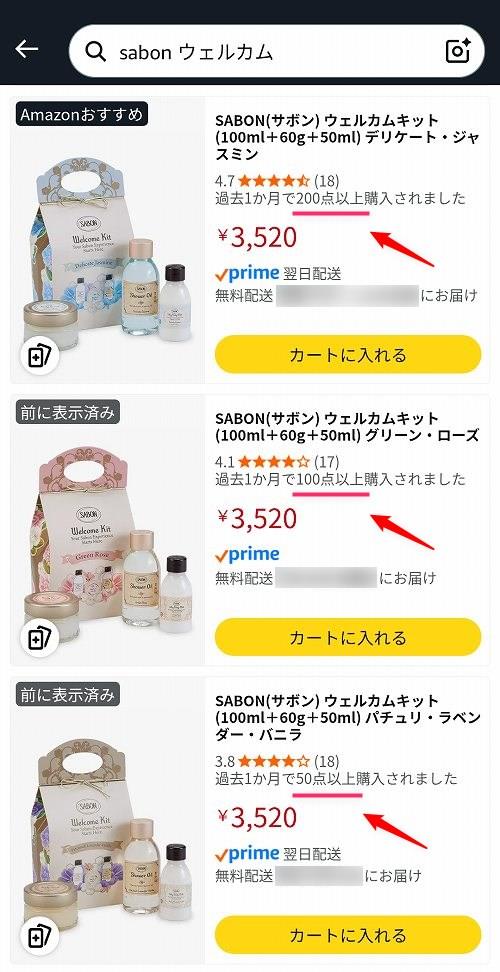
Task: Open the デリケート・ジャスミン product title
Action: coord(347,137)
